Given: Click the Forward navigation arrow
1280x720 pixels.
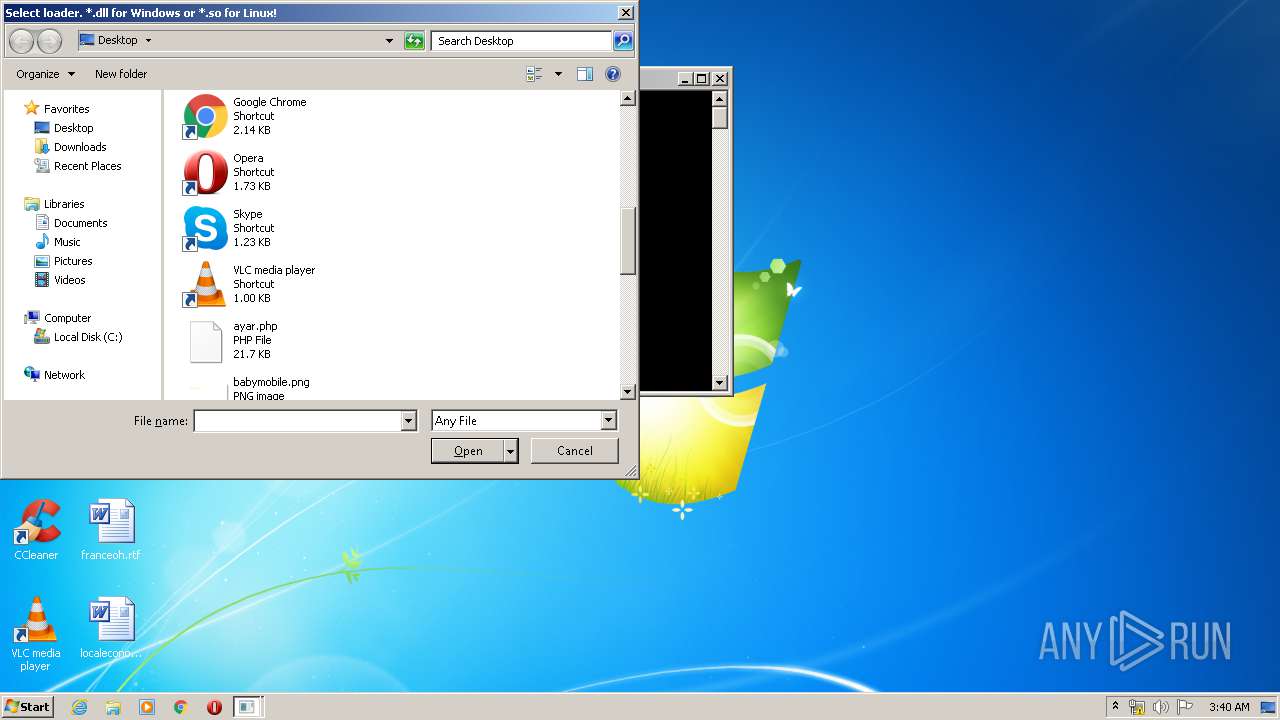Looking at the screenshot, I should [x=49, y=41].
